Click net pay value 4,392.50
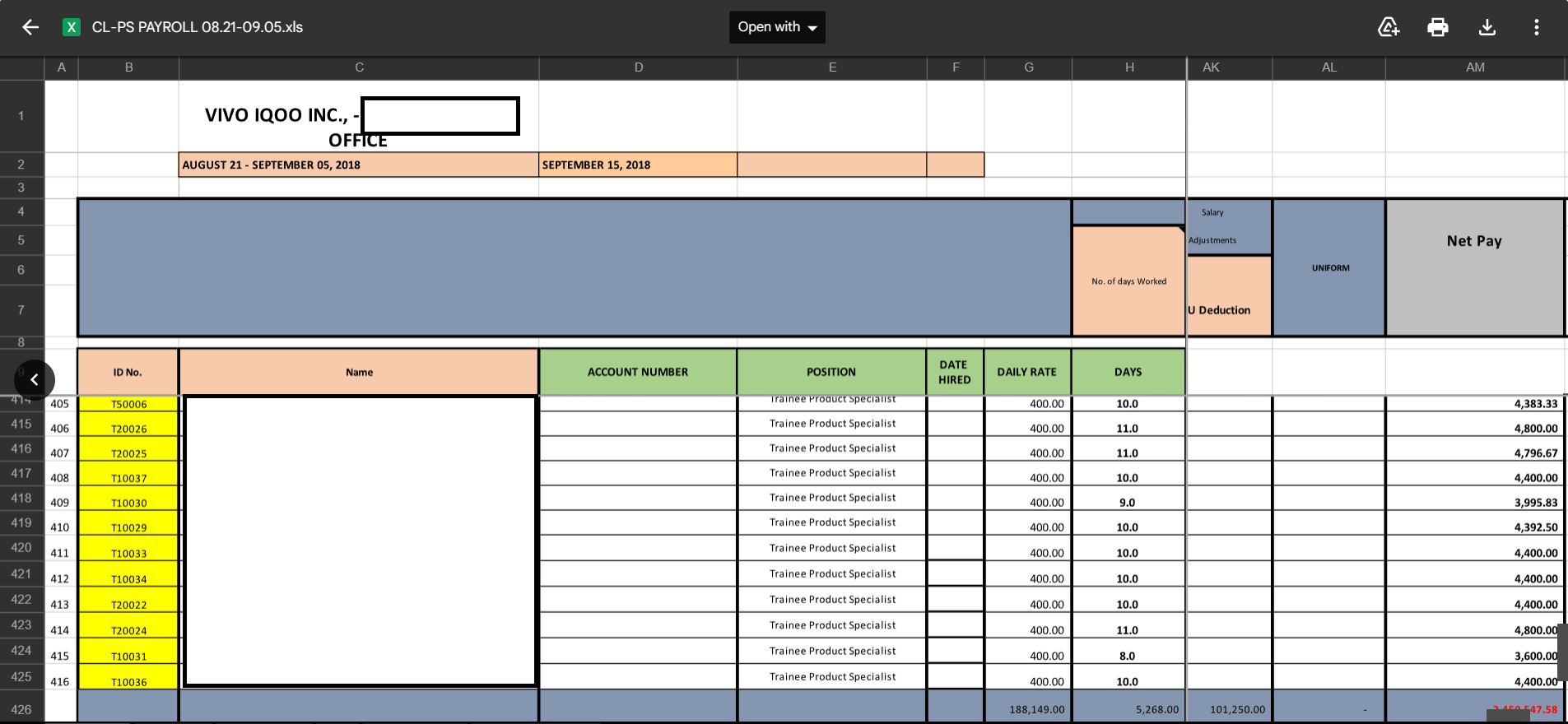The image size is (1568, 724). coord(1535,527)
